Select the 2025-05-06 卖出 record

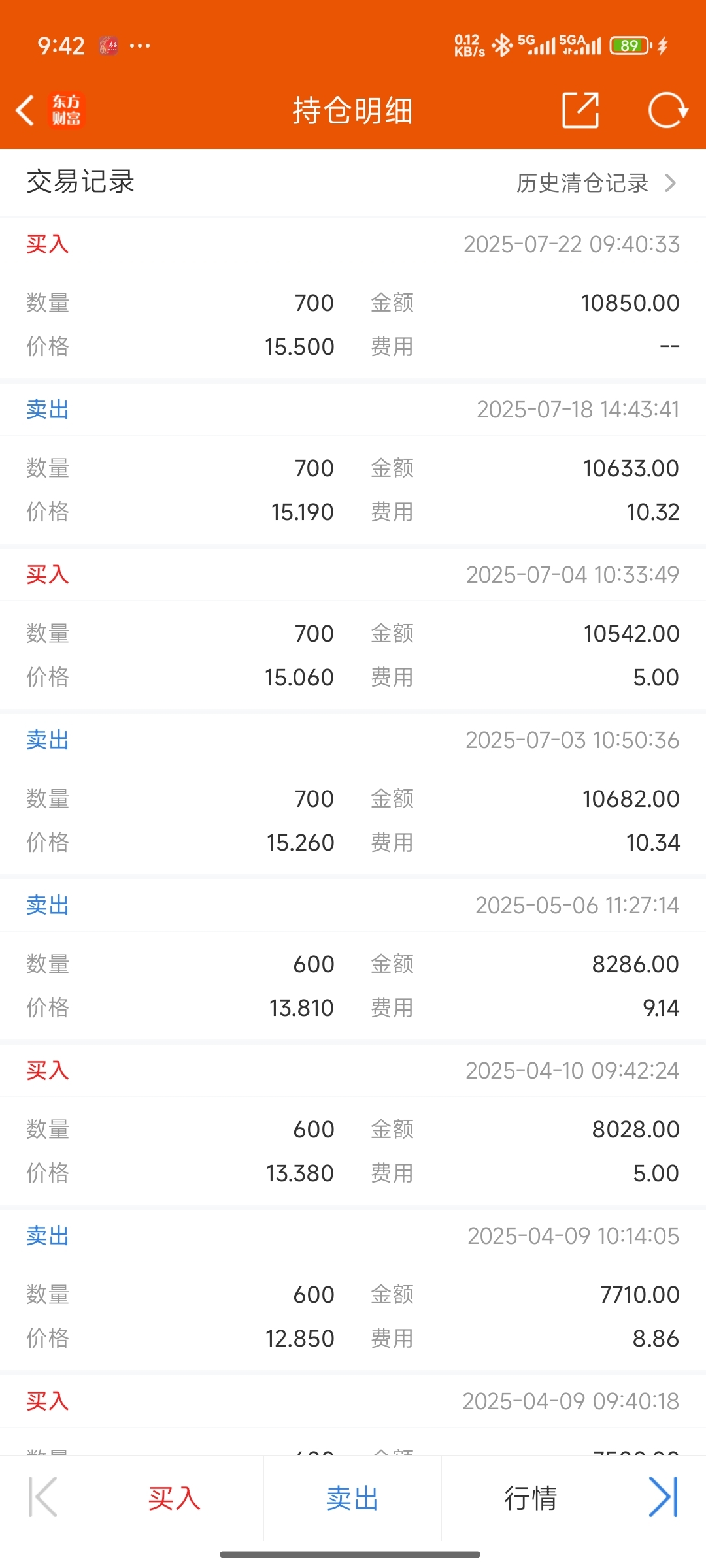click(353, 960)
